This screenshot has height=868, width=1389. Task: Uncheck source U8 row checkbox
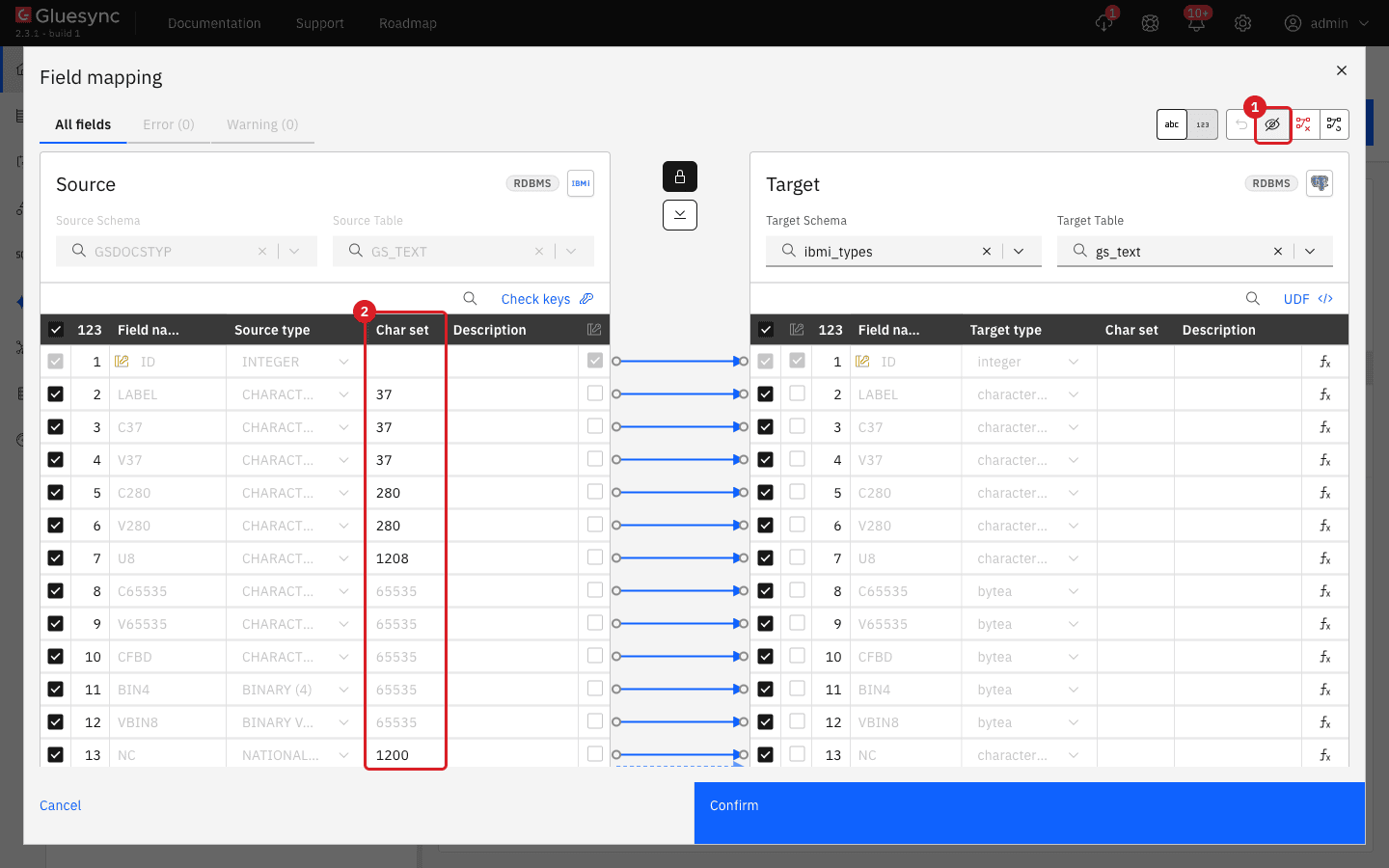[56, 558]
